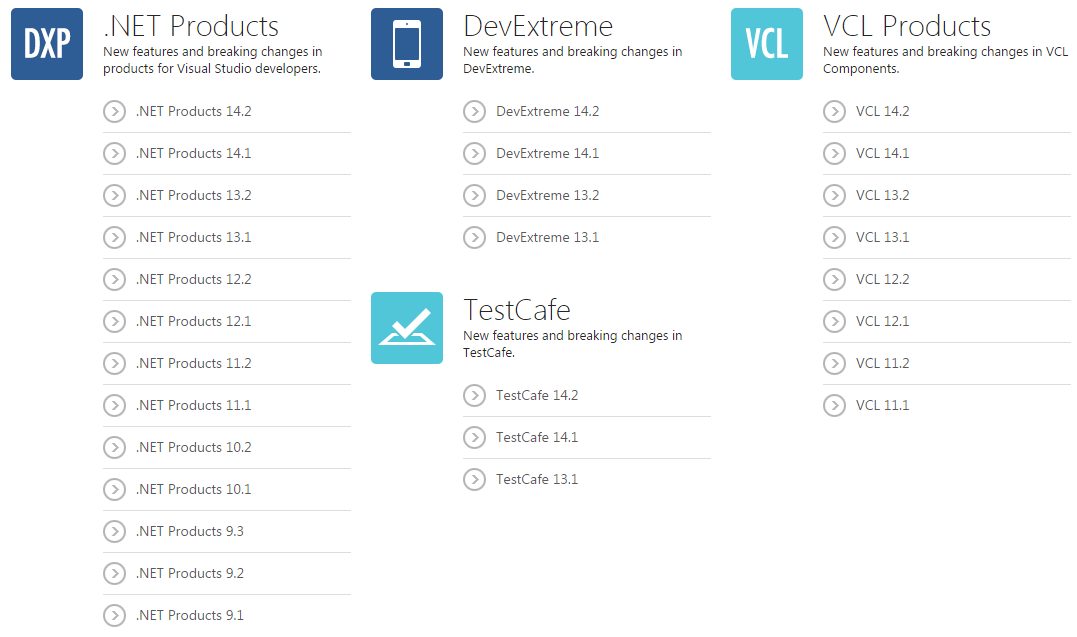
Task: Open the DevExtreme 14.2 link
Action: [547, 111]
